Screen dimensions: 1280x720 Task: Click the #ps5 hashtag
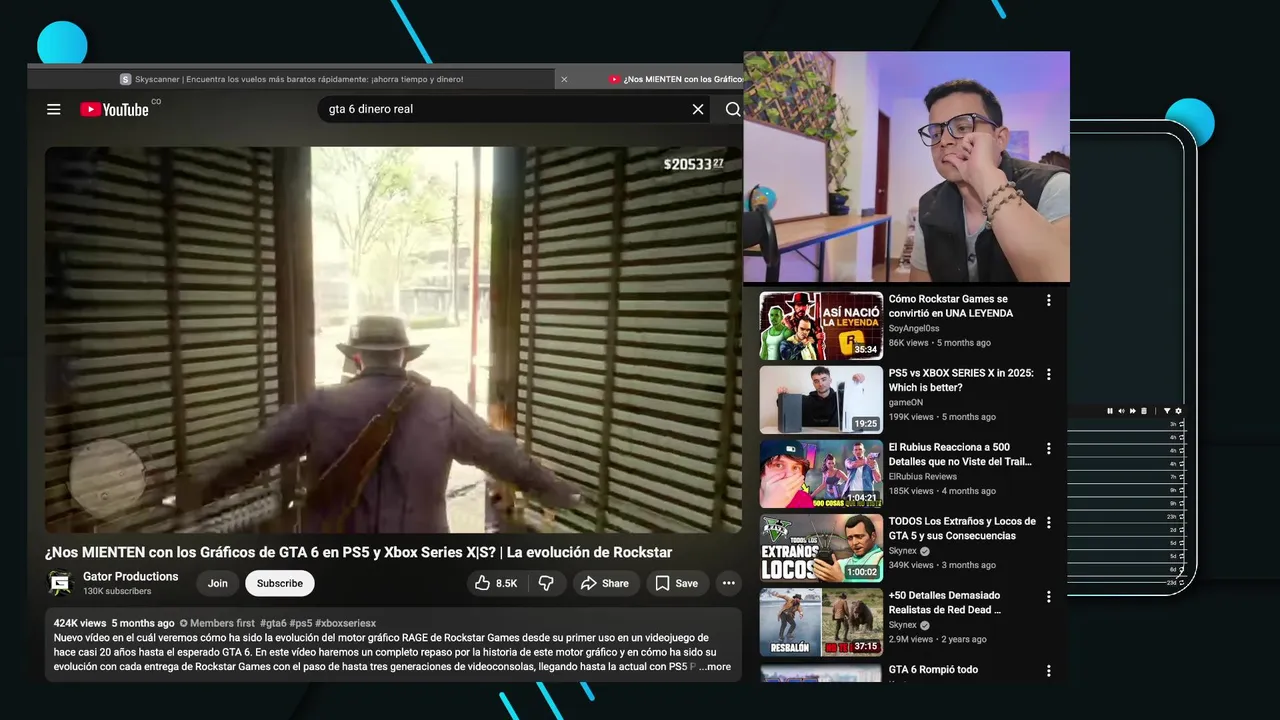click(x=301, y=623)
